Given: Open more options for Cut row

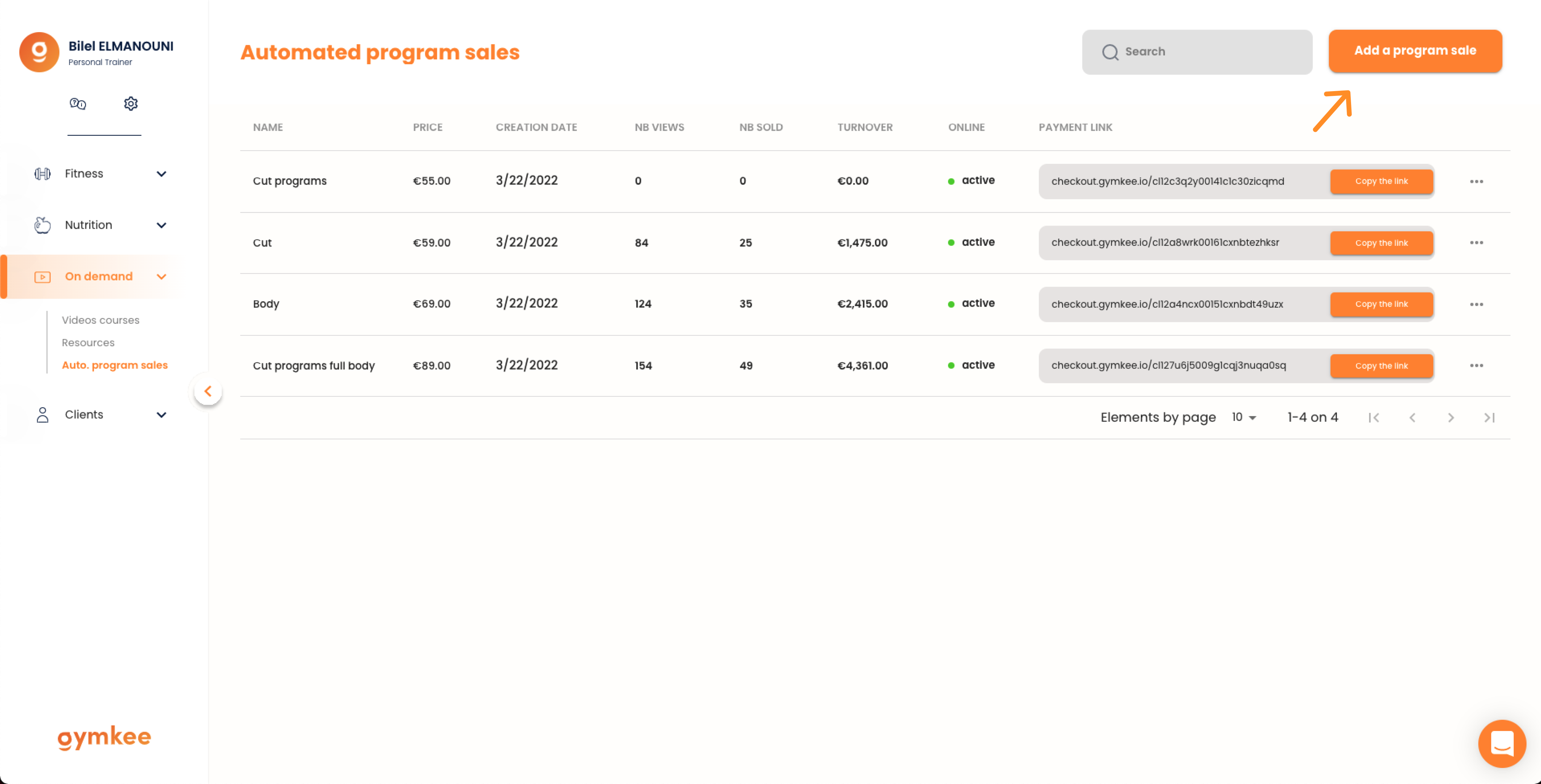Looking at the screenshot, I should click(x=1476, y=242).
